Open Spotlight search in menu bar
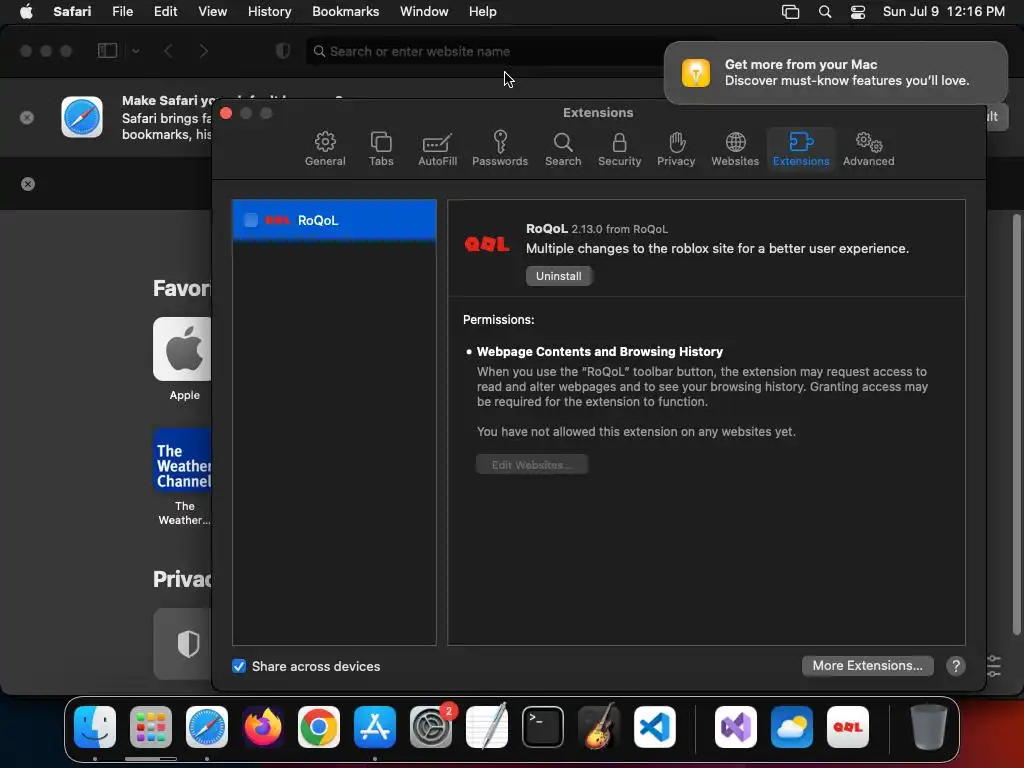Screen dimensions: 1024x768 825,12
